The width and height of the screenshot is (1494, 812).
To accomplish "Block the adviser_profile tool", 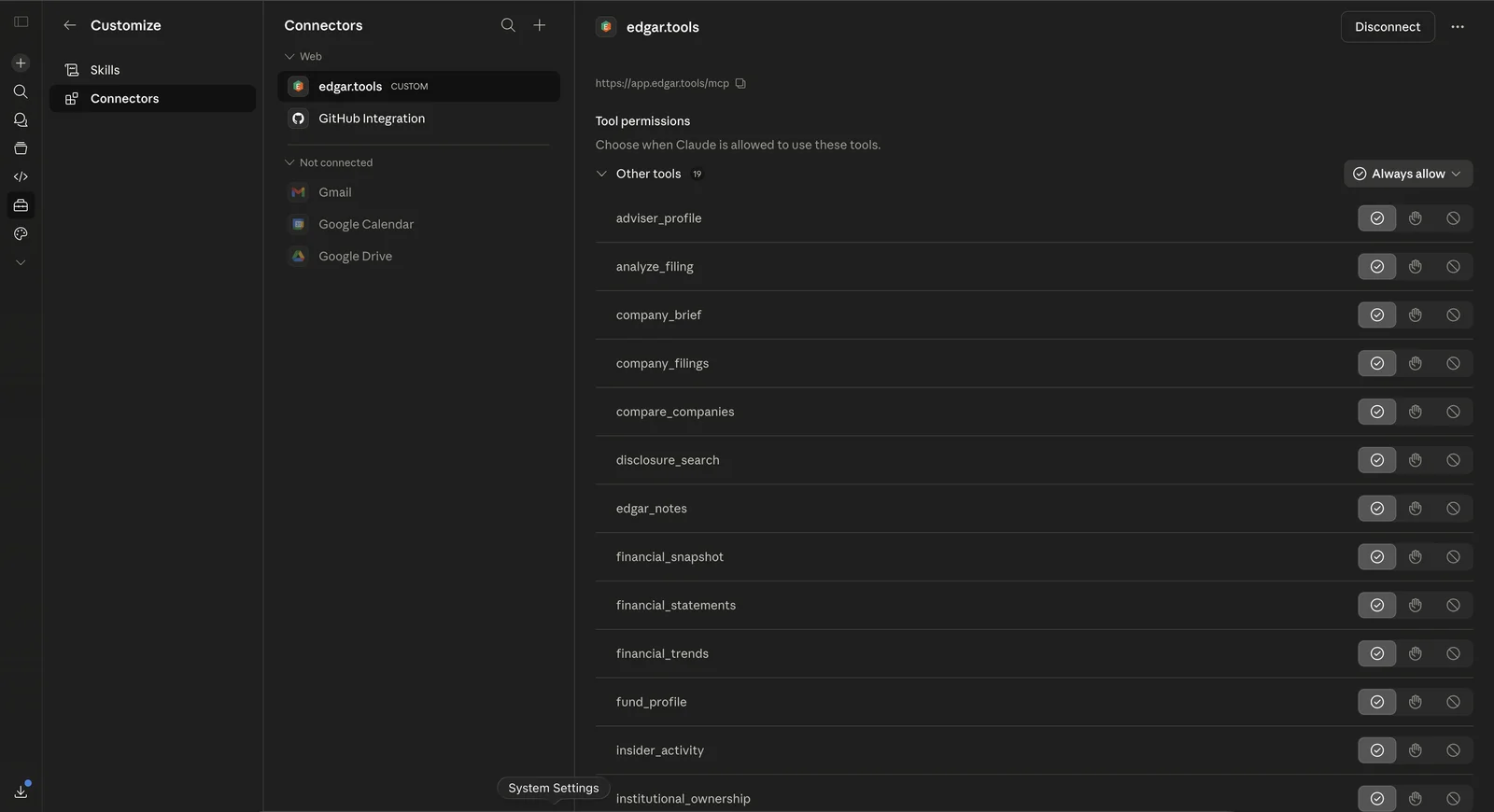I will (1454, 218).
